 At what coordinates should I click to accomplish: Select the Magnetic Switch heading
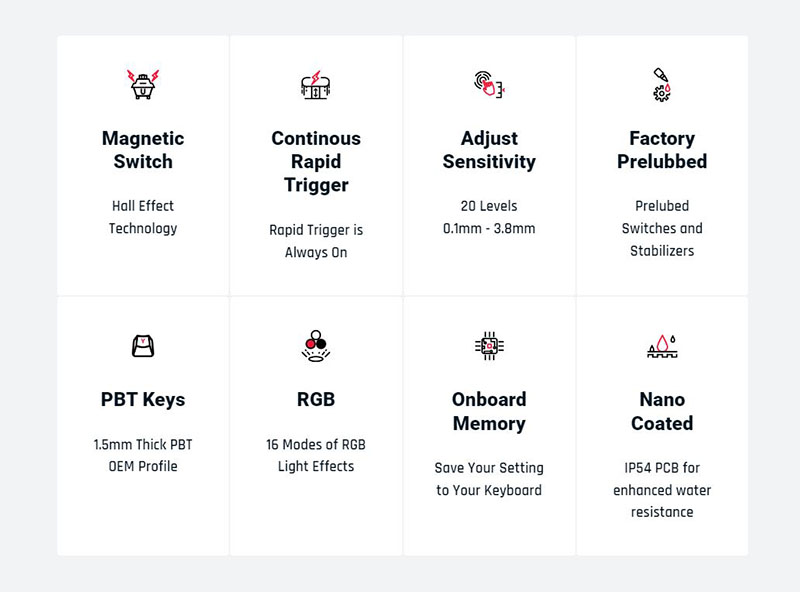(143, 150)
